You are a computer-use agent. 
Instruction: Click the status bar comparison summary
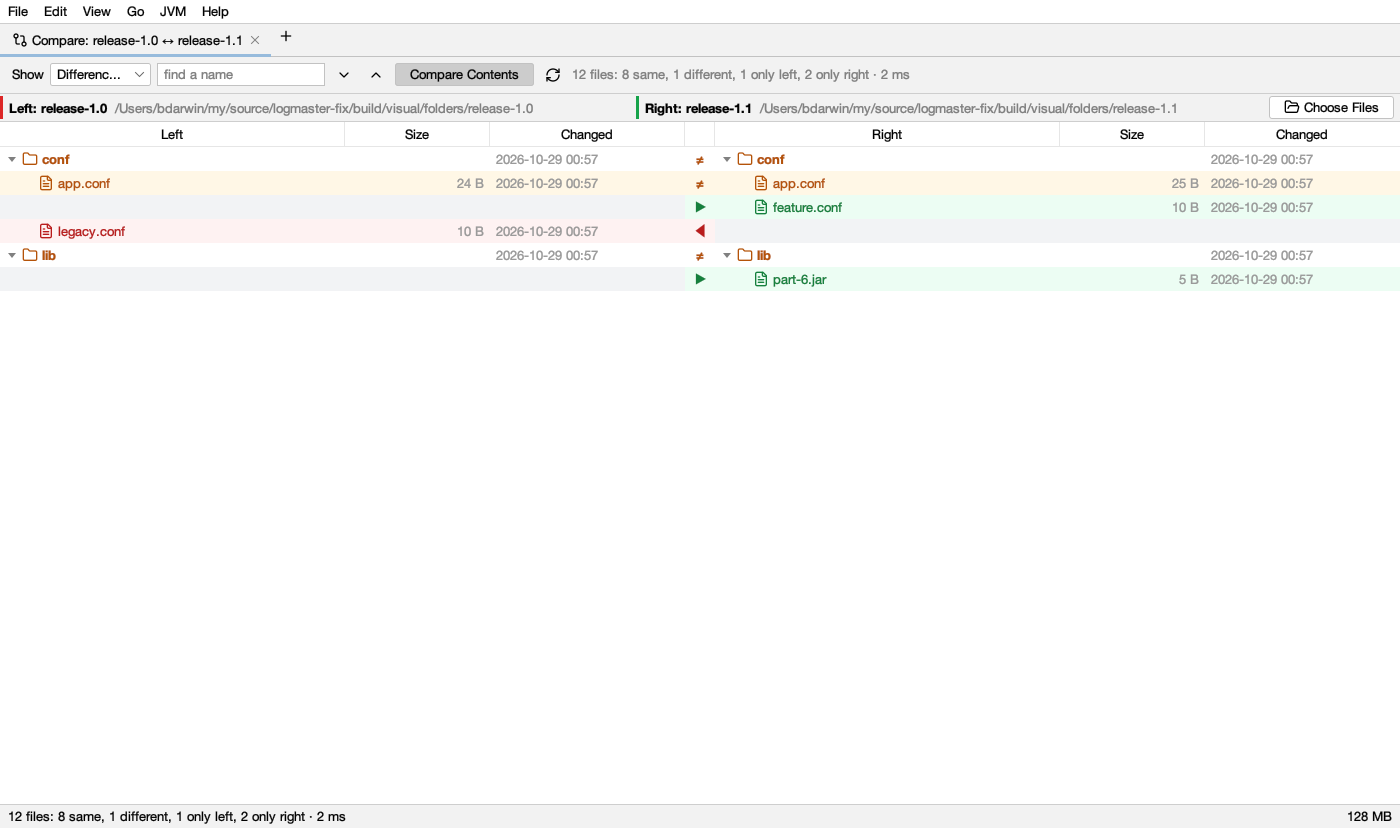177,816
